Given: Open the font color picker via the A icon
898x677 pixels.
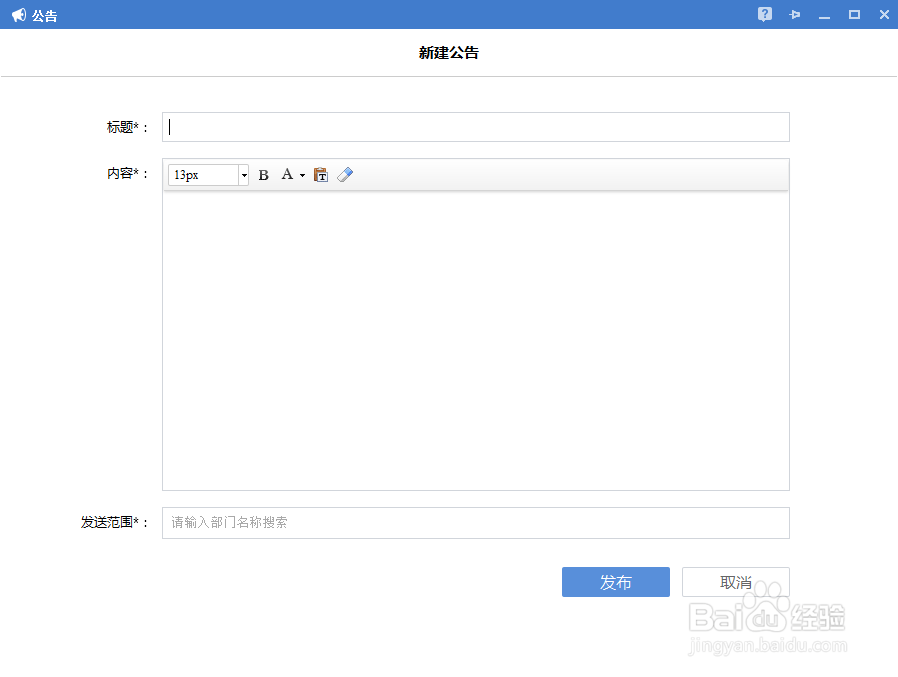Looking at the screenshot, I should pos(286,174).
